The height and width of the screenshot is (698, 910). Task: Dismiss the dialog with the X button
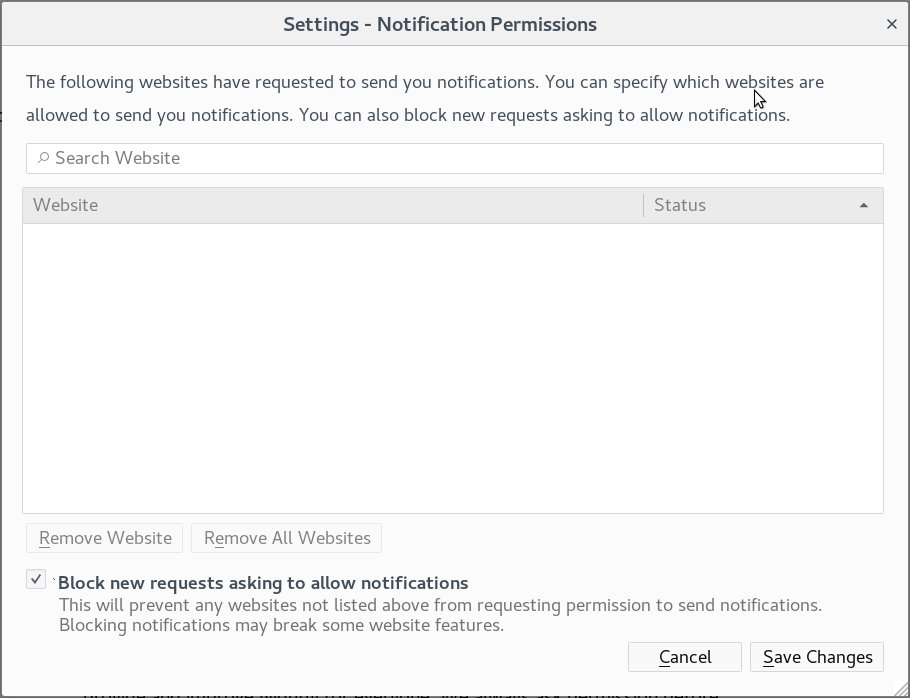tap(891, 24)
